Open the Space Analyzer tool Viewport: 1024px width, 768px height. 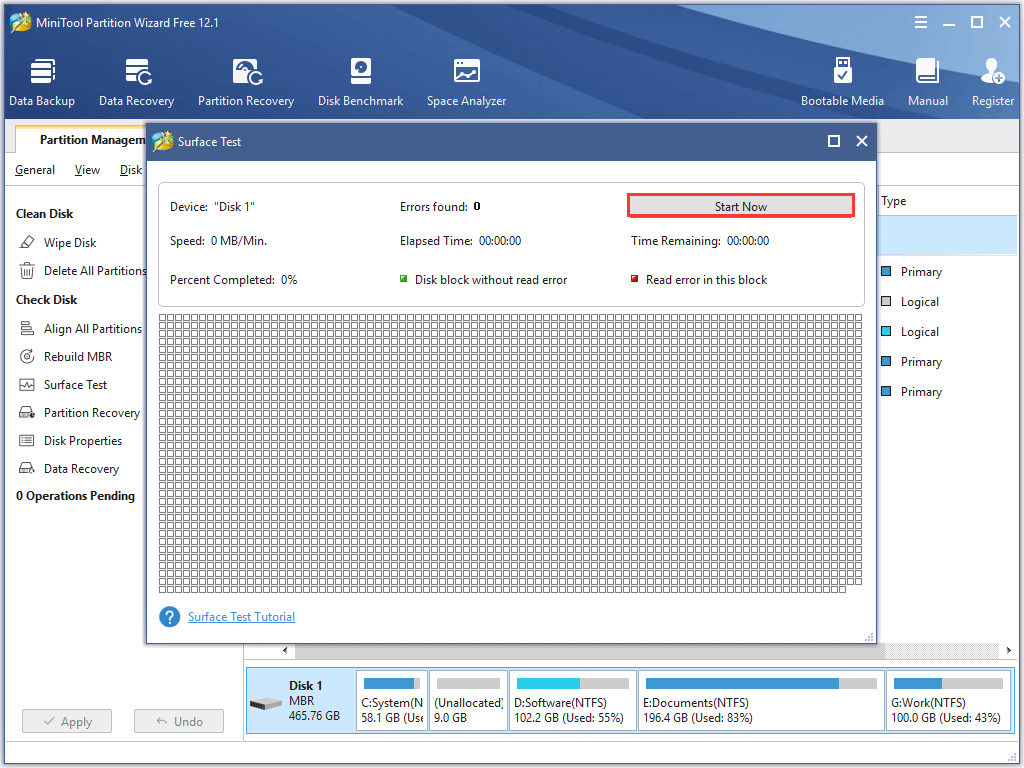point(466,82)
